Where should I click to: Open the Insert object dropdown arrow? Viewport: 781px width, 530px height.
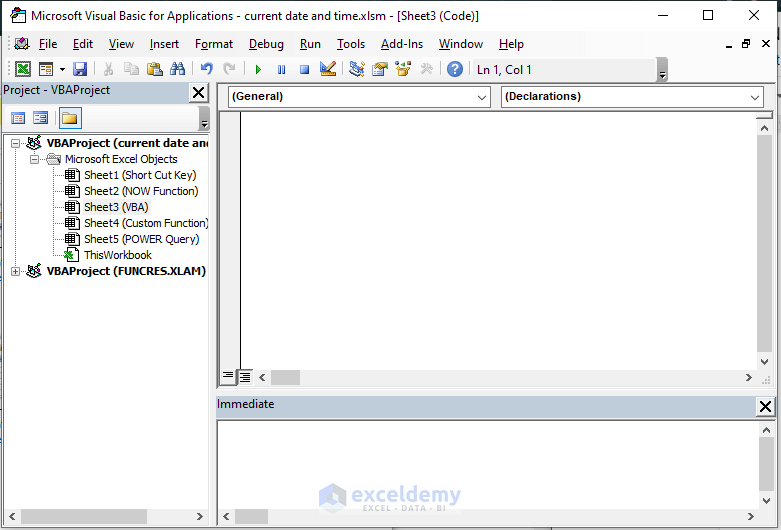point(62,69)
